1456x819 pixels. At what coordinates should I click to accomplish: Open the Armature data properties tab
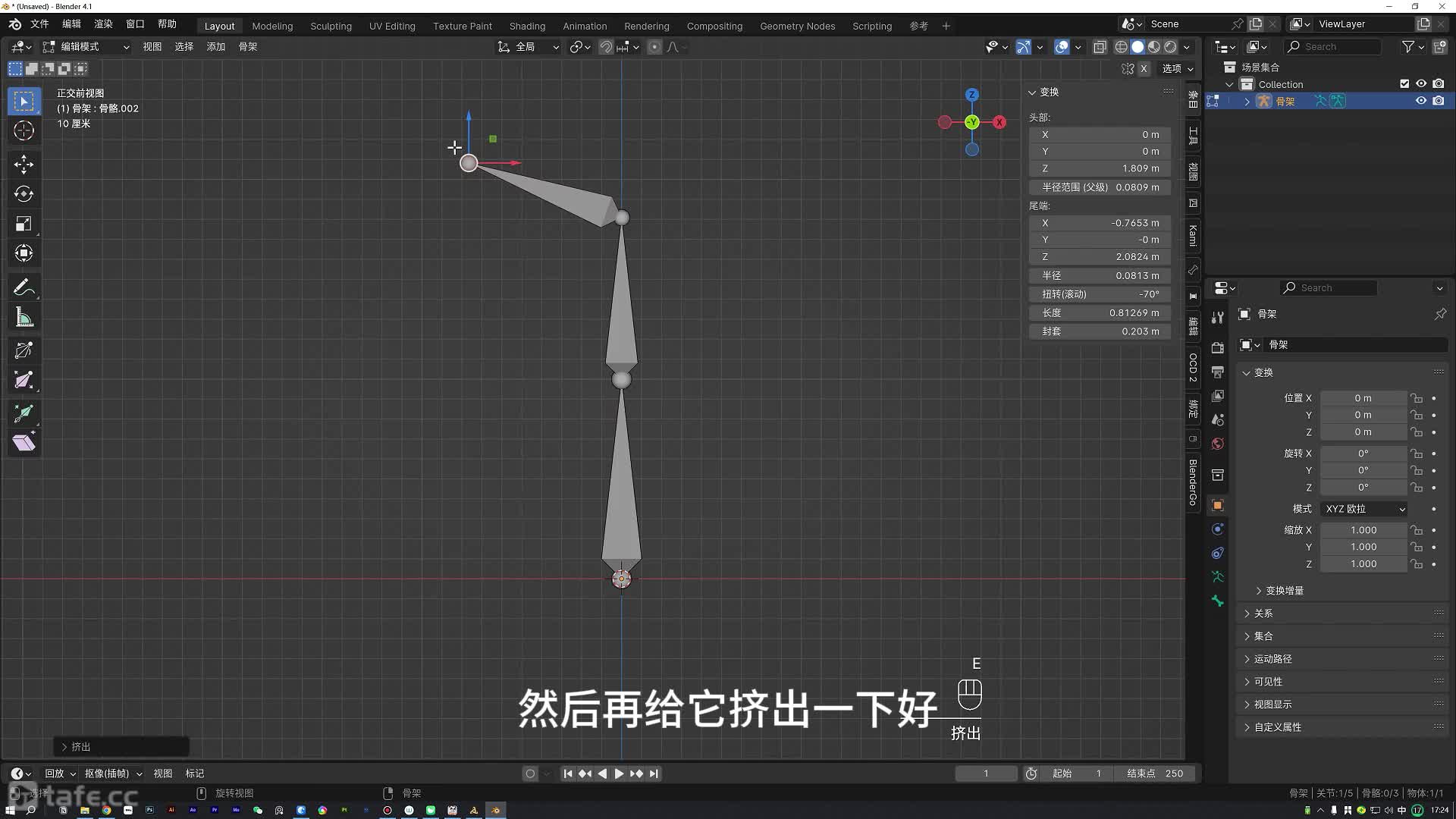pyautogui.click(x=1217, y=577)
